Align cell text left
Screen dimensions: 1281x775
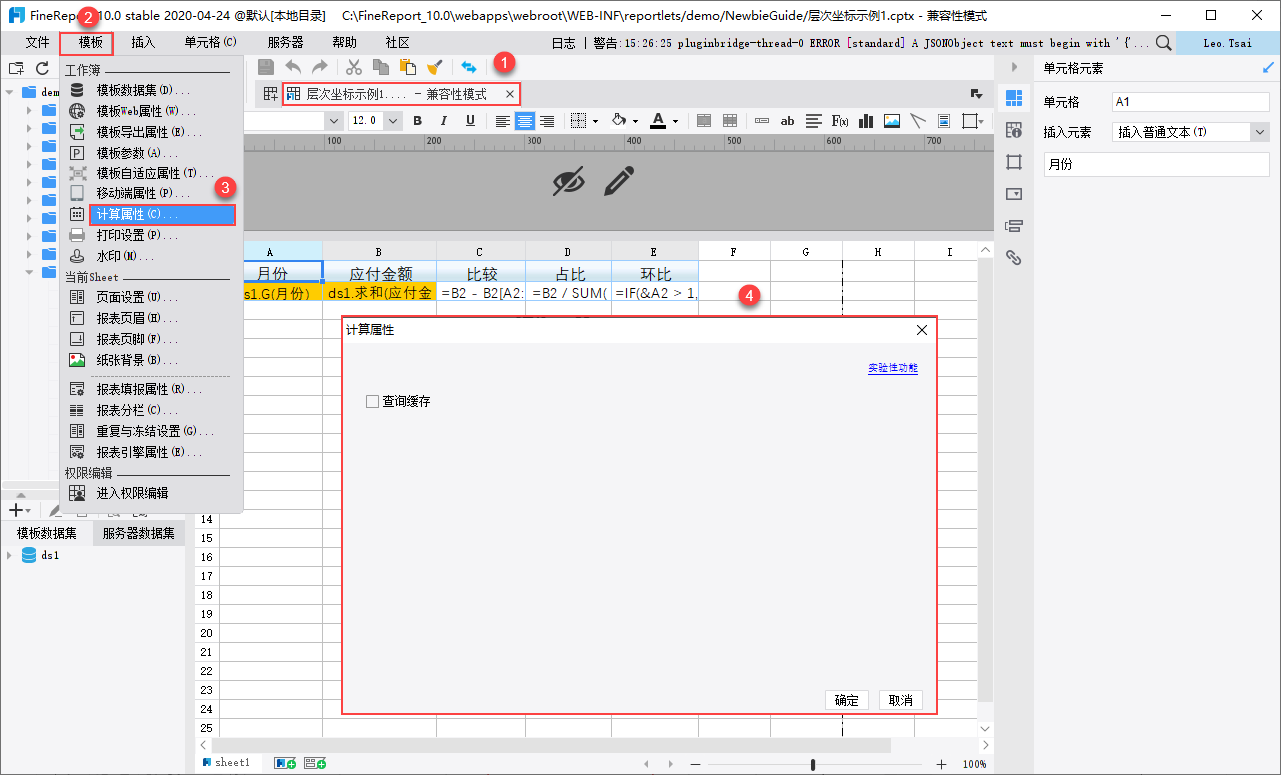[503, 121]
